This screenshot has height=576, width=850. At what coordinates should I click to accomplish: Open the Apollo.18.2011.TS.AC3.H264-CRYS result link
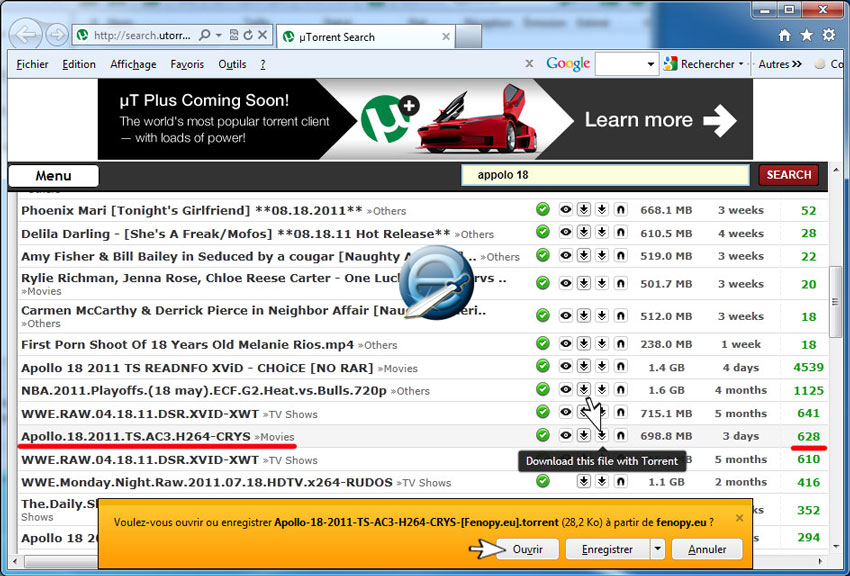pos(136,436)
